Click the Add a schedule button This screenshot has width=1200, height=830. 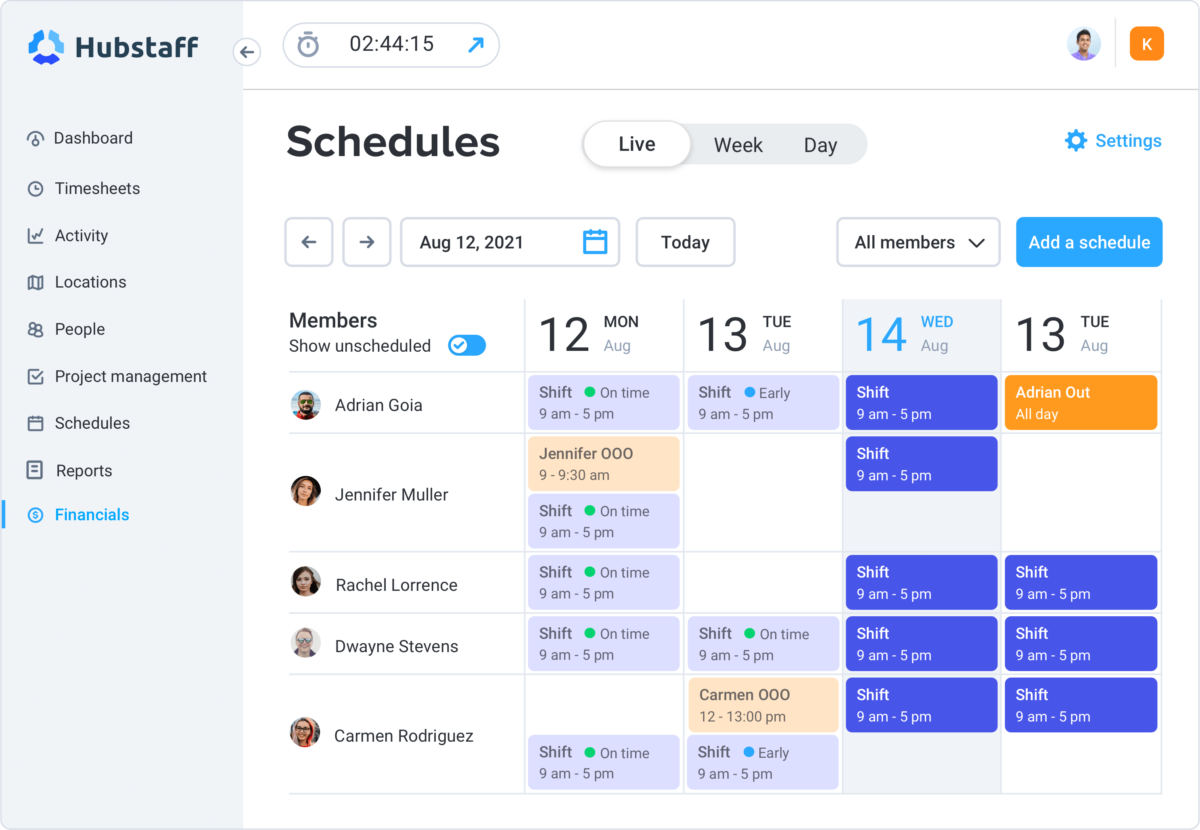click(x=1089, y=242)
